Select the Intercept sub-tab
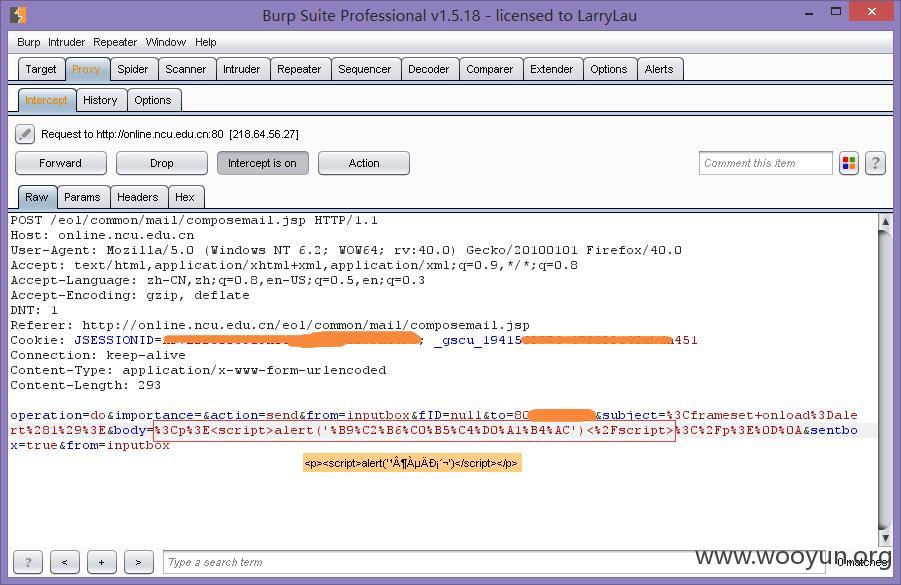The height and width of the screenshot is (585, 901). click(x=47, y=100)
